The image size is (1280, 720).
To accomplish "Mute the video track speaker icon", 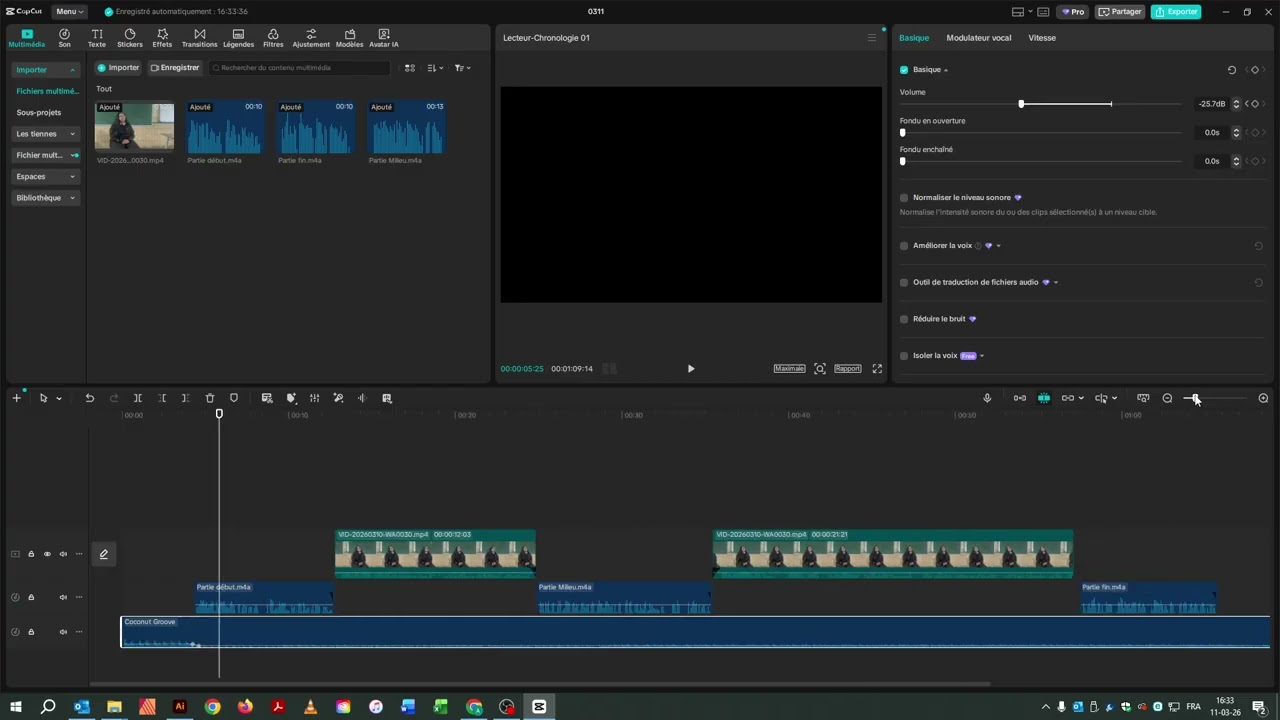I will tap(63, 554).
